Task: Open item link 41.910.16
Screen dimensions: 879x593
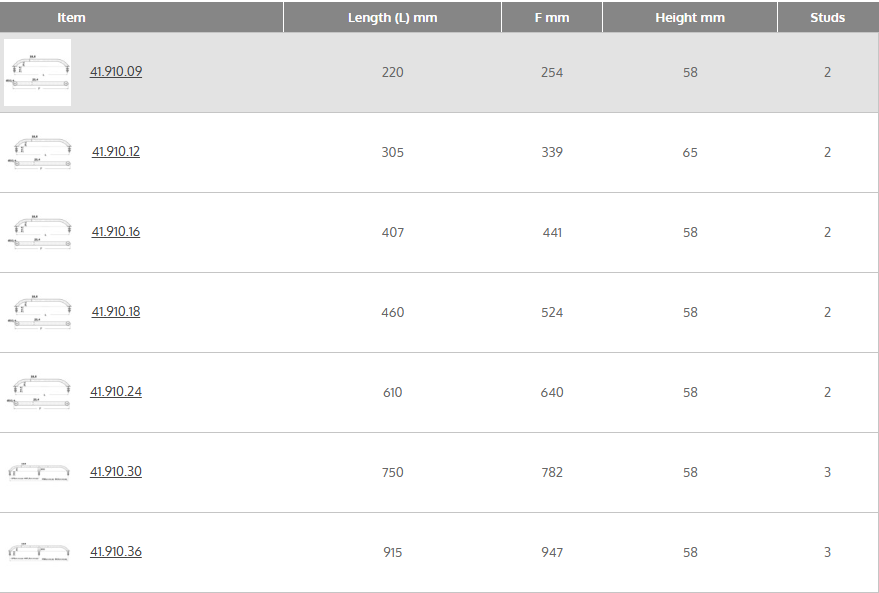Action: pyautogui.click(x=116, y=232)
